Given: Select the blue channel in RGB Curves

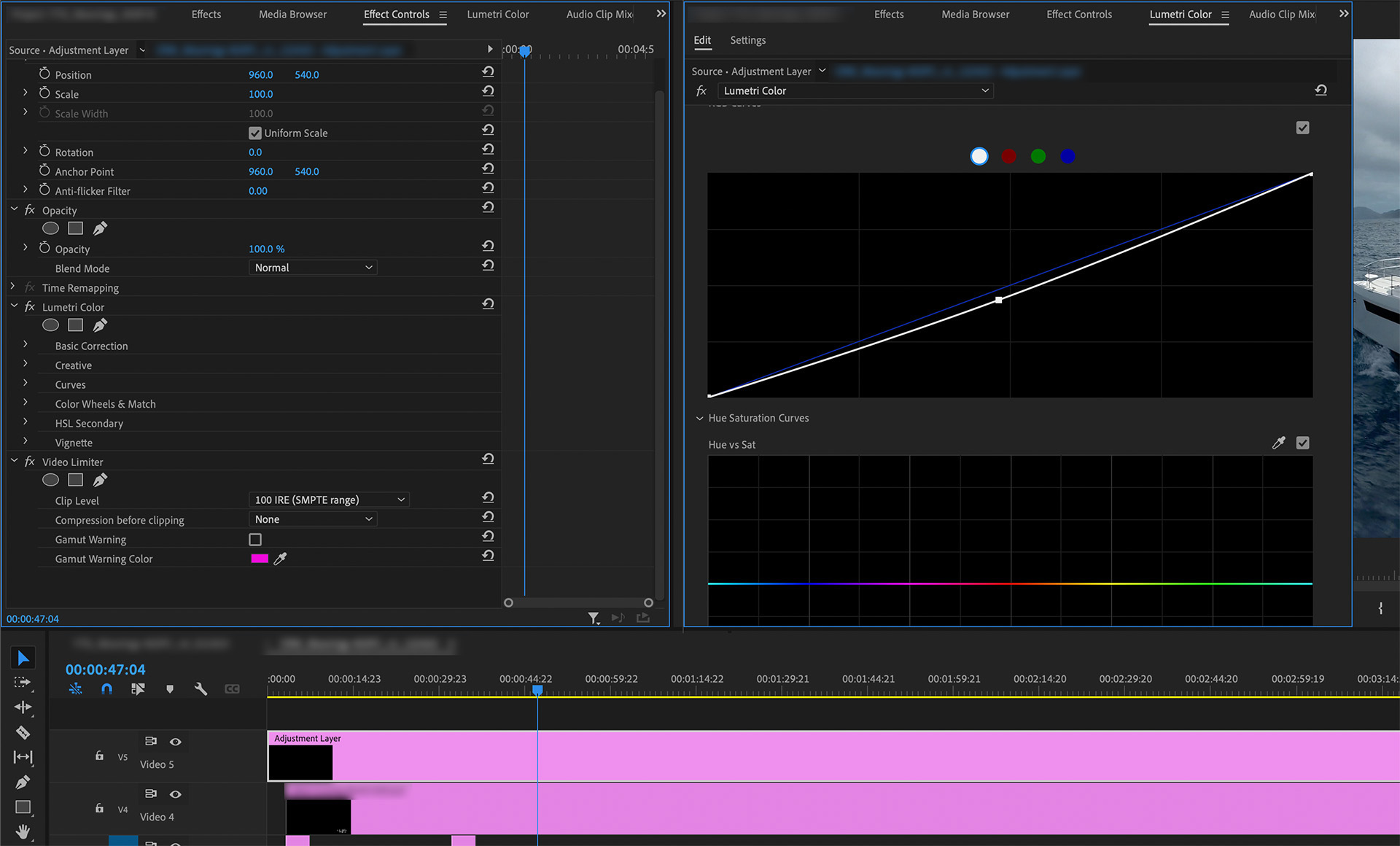Looking at the screenshot, I should [x=1065, y=156].
